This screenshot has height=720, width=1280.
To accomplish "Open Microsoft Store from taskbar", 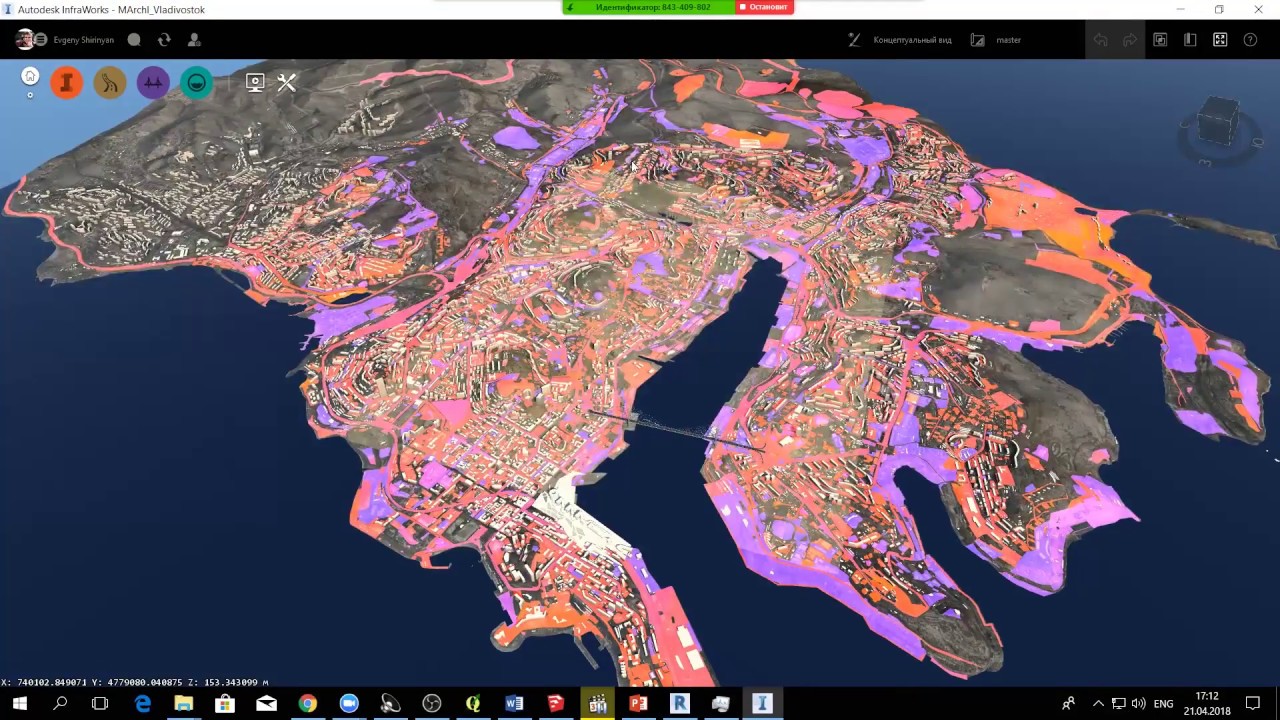I will [225, 703].
